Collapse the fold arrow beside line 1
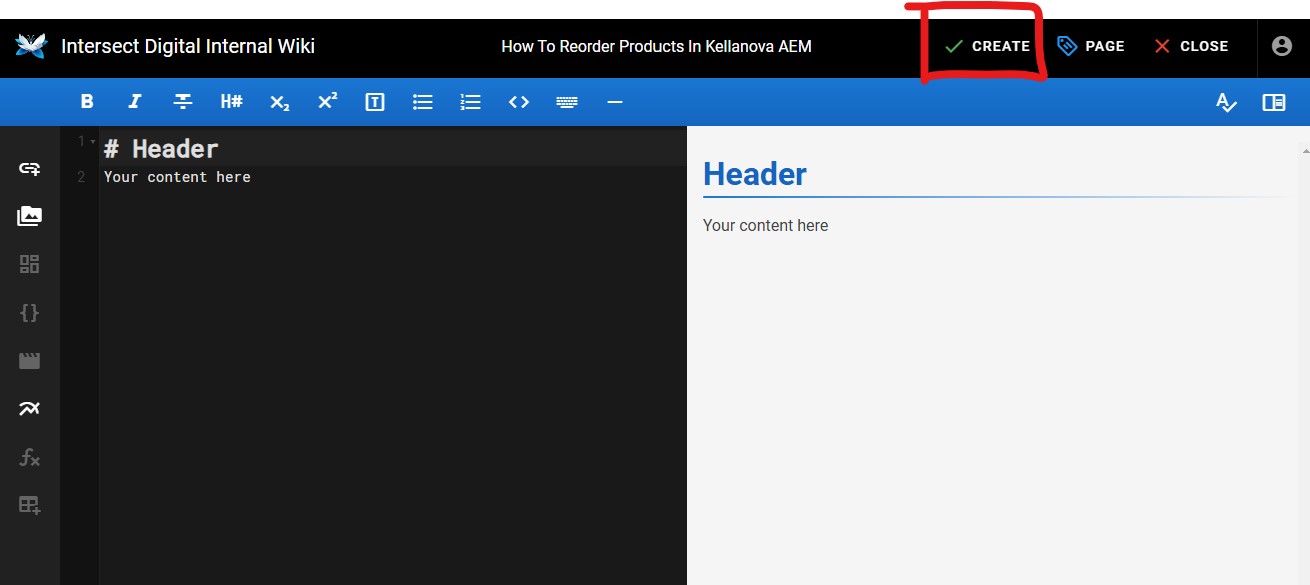 tap(93, 142)
